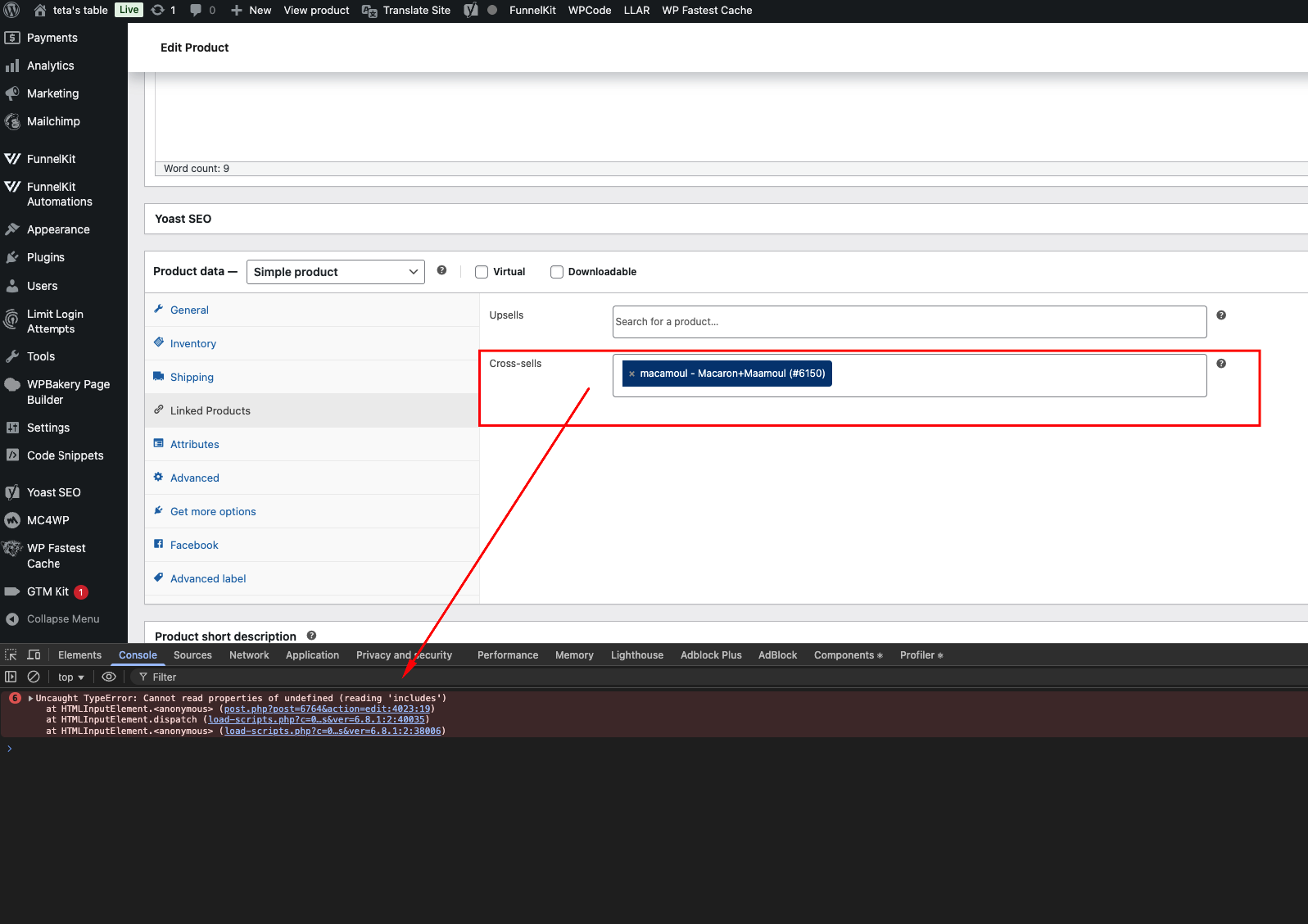
Task: Switch to DevTools Network tab
Action: click(249, 655)
